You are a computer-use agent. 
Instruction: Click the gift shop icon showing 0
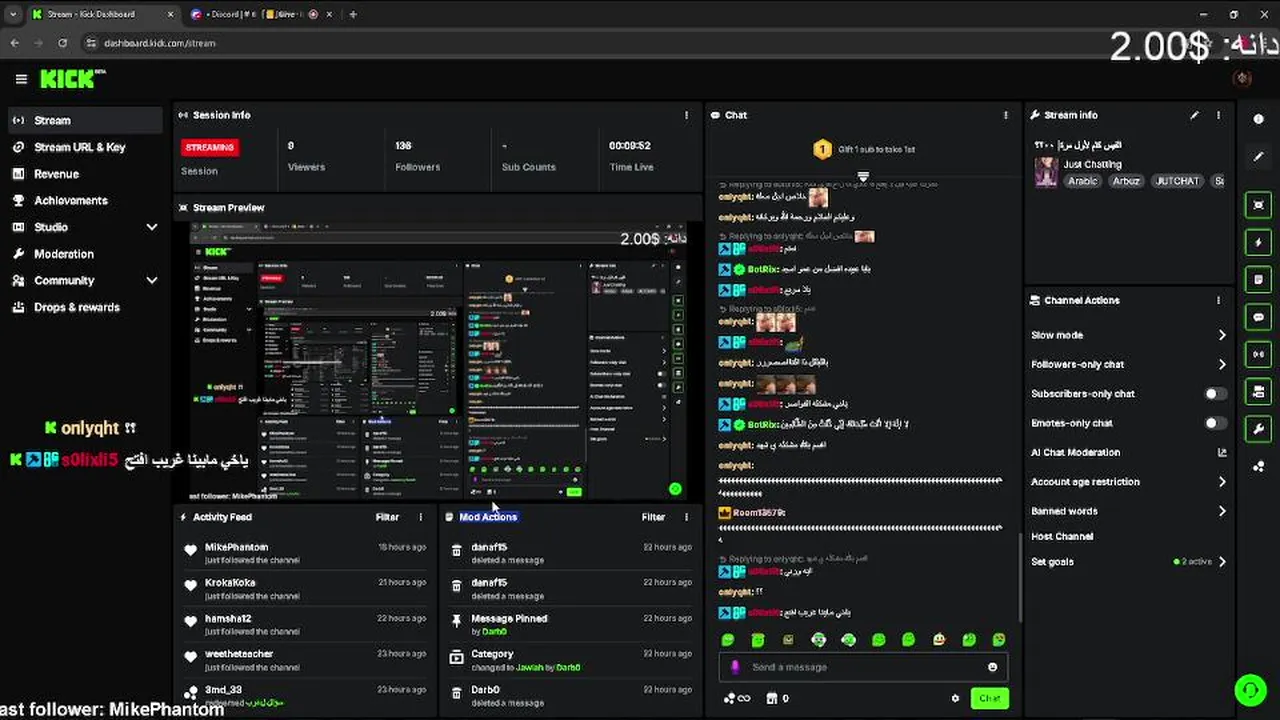[776, 699]
